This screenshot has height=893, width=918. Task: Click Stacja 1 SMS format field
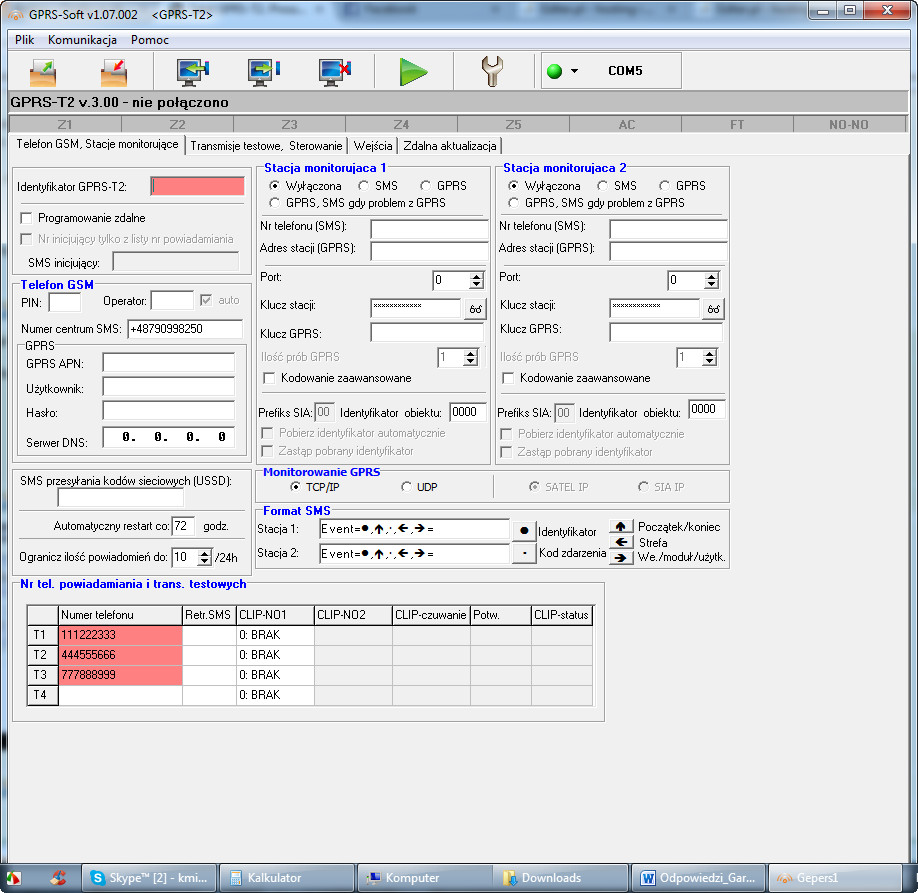(x=414, y=529)
